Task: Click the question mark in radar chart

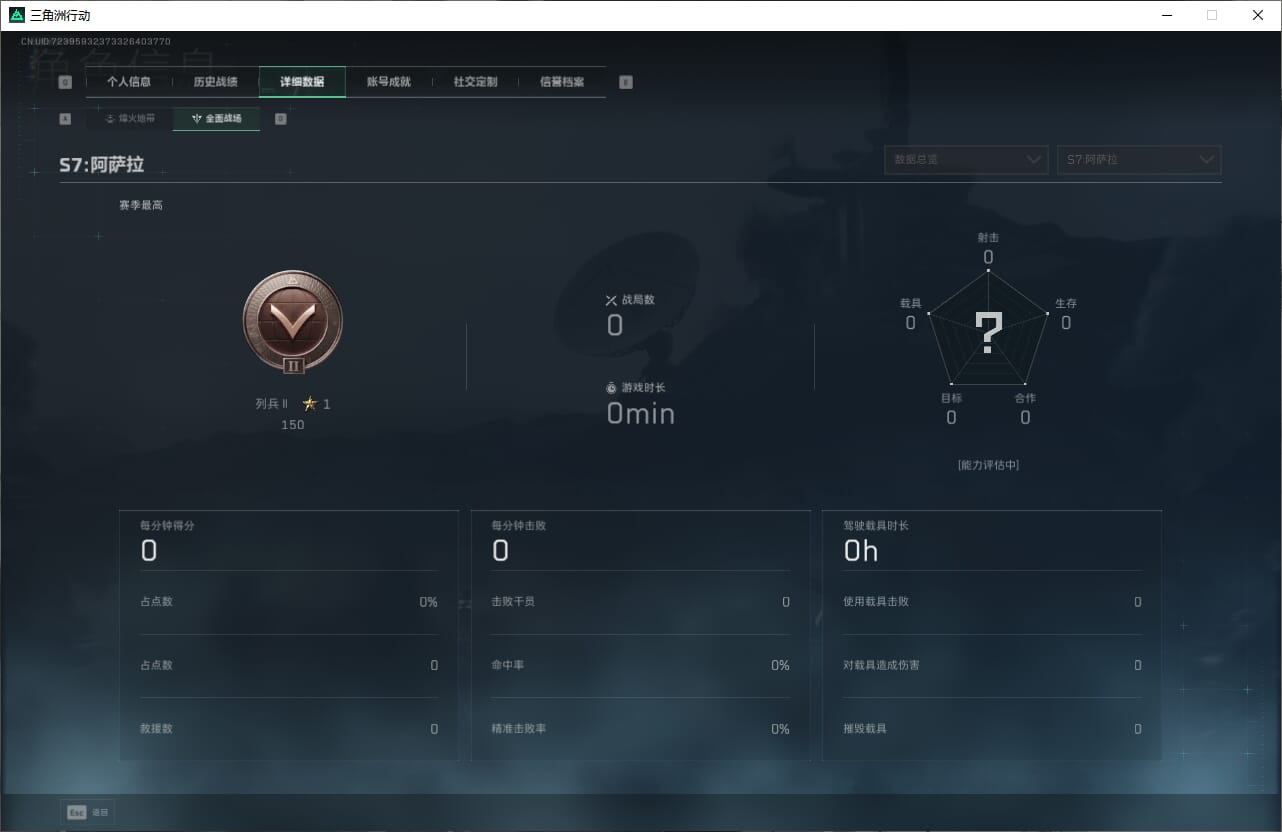Action: point(988,333)
